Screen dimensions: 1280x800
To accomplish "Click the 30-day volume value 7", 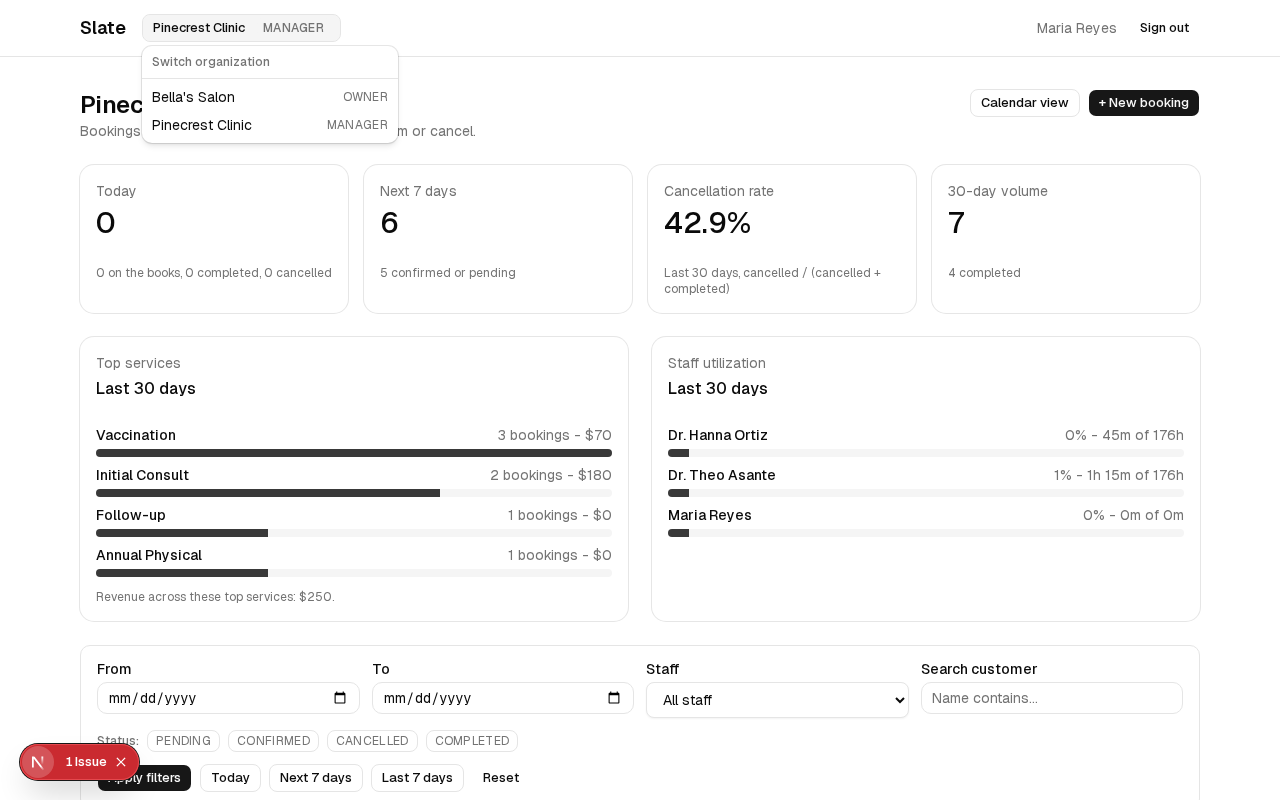I will point(956,222).
